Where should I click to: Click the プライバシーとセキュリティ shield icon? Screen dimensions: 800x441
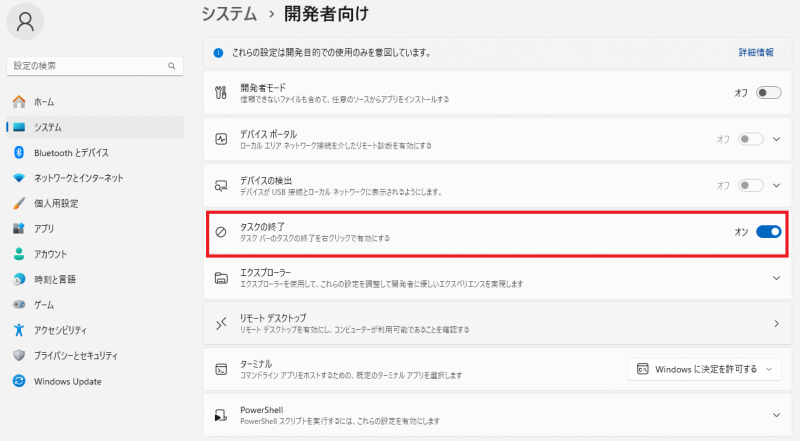tap(18, 355)
